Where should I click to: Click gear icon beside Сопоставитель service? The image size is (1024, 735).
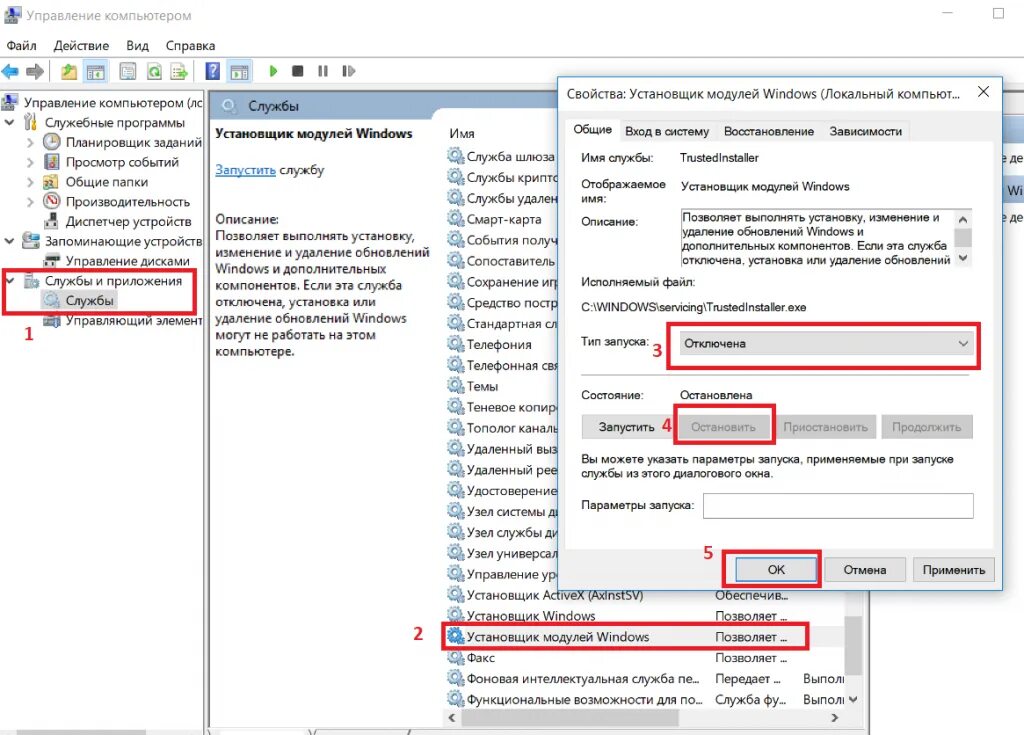pos(455,260)
